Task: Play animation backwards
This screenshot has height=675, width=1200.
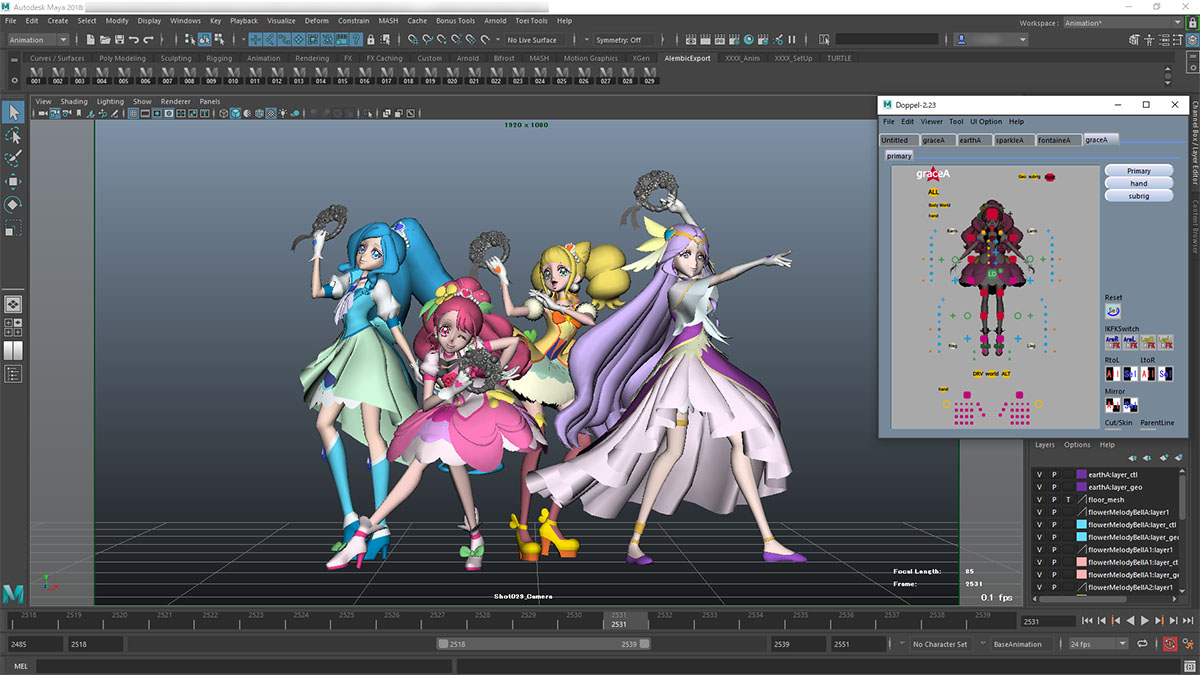Action: (x=1131, y=621)
